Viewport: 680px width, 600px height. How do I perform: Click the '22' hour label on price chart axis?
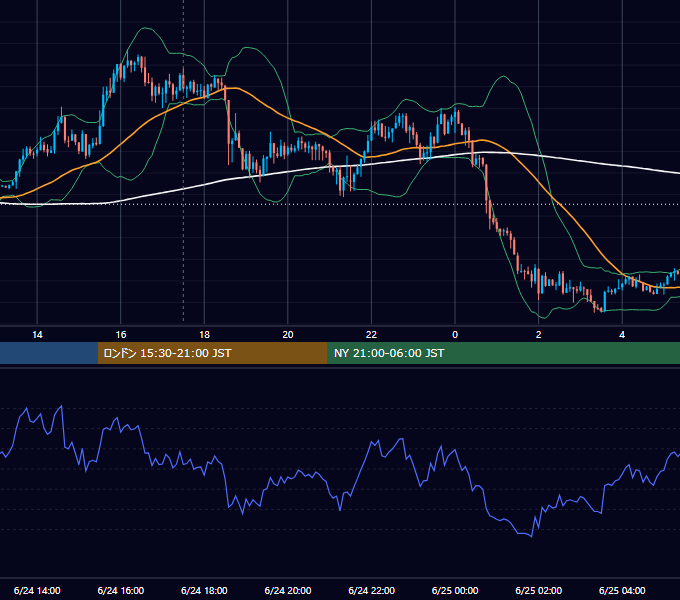[371, 335]
